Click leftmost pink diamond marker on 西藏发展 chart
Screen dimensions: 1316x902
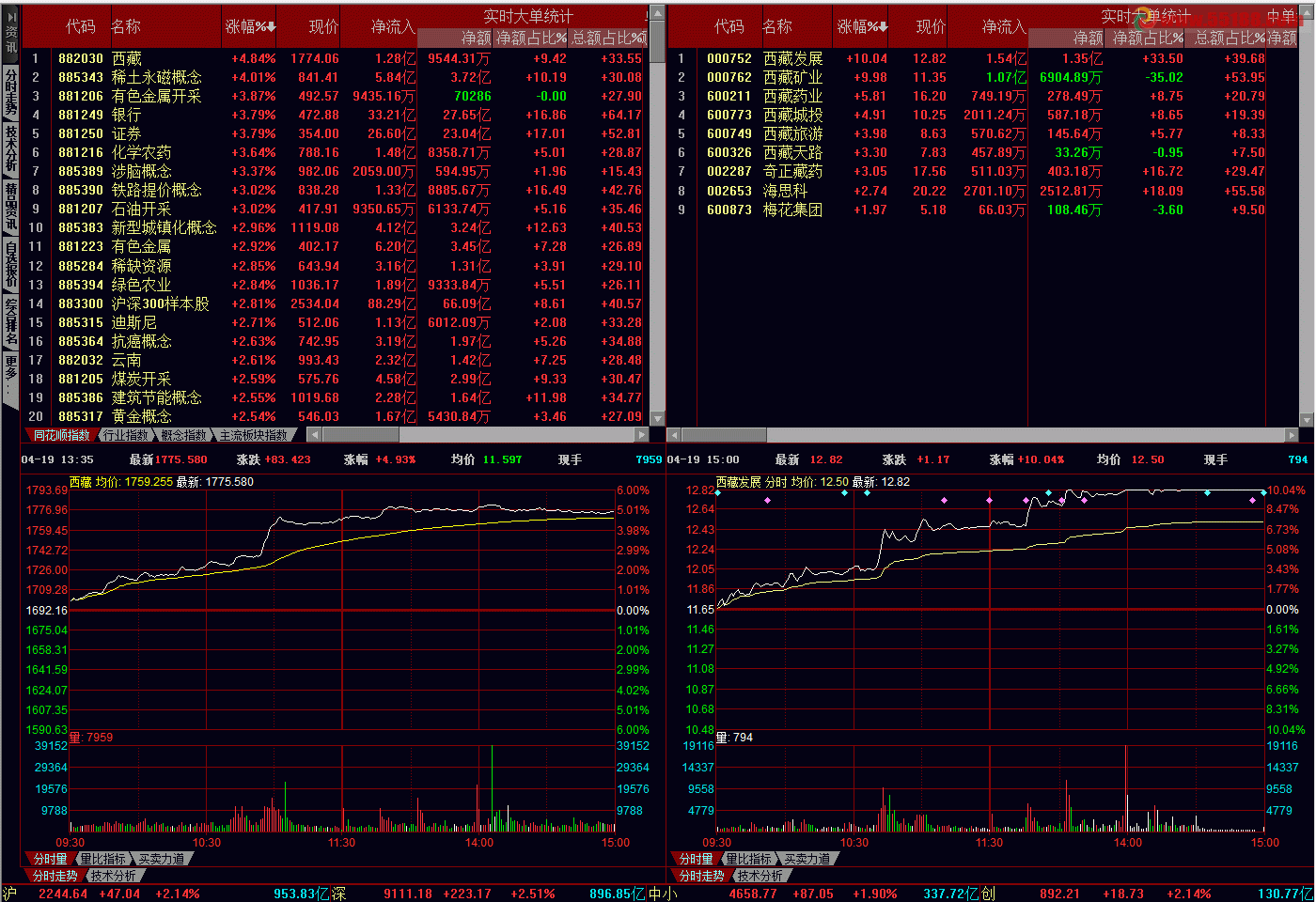coord(768,500)
